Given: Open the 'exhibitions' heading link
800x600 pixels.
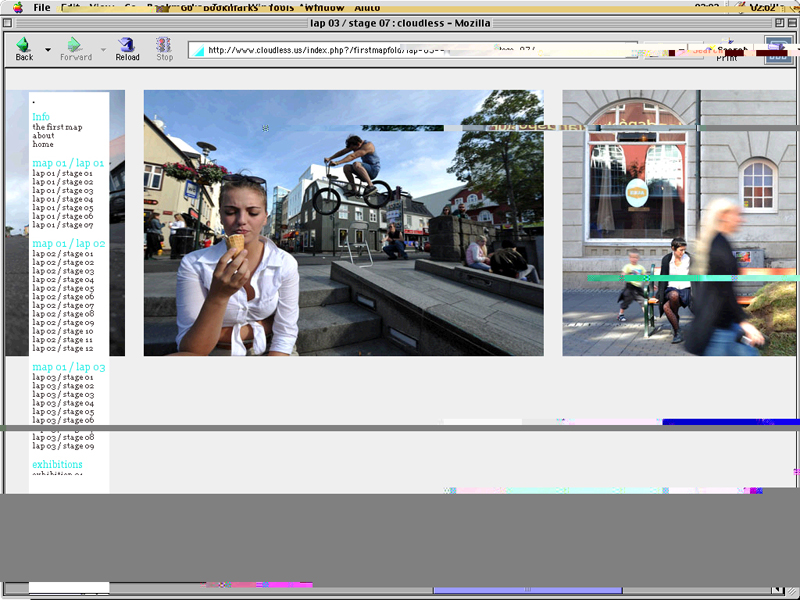Looking at the screenshot, I should pyautogui.click(x=57, y=464).
